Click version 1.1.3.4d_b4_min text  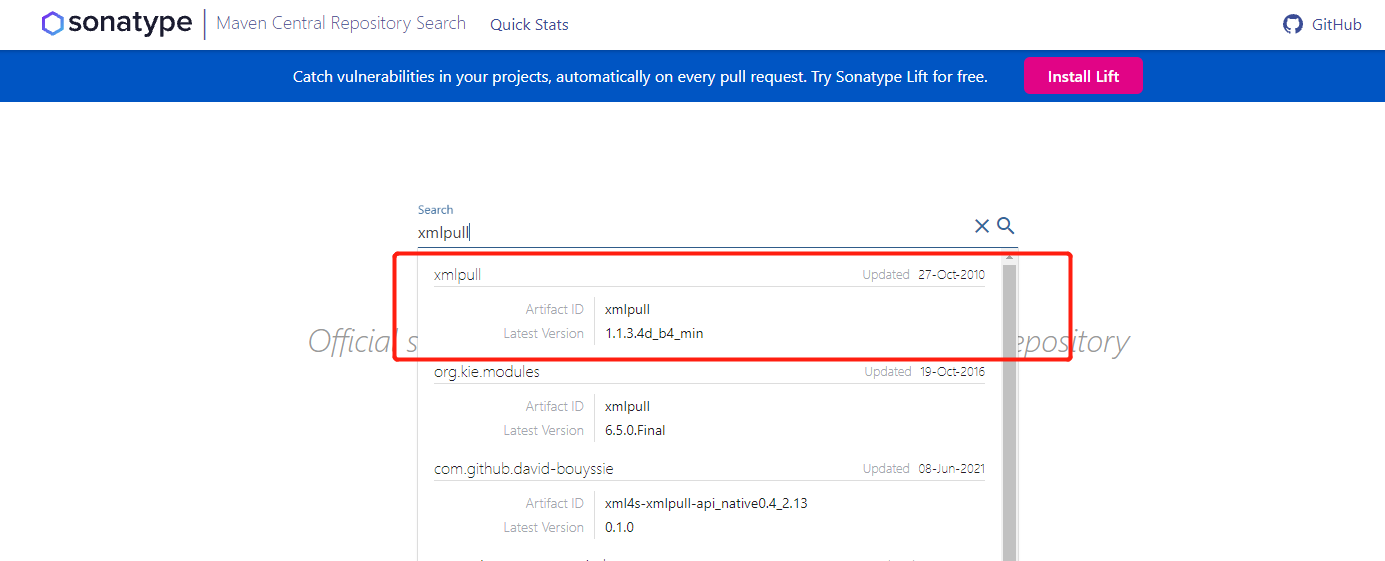[654, 333]
